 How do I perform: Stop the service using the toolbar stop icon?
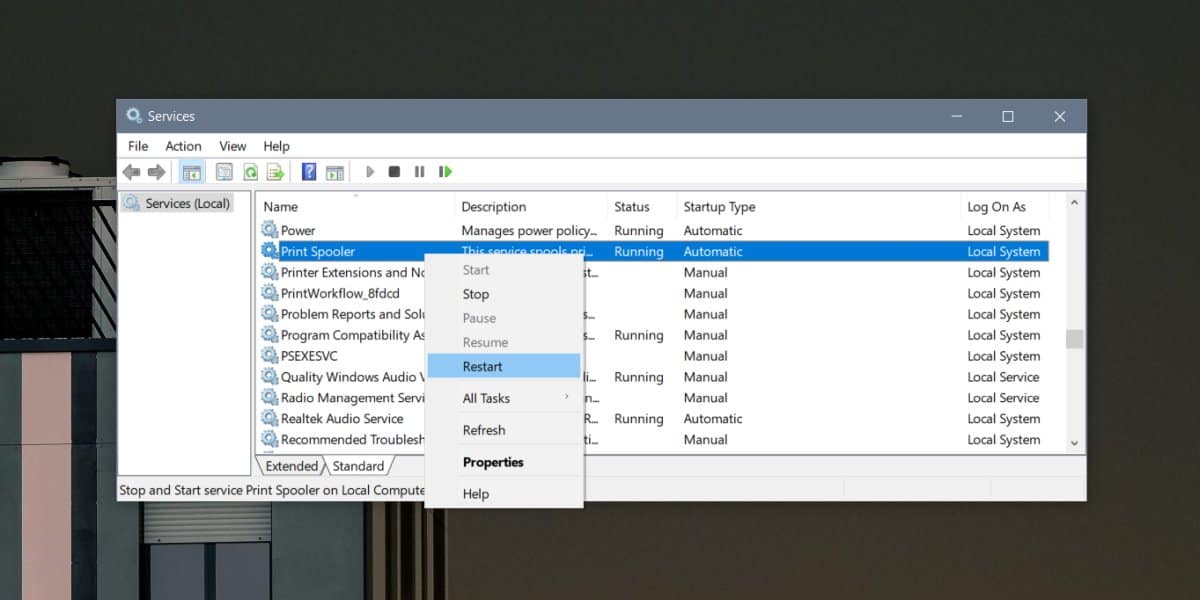[x=395, y=171]
